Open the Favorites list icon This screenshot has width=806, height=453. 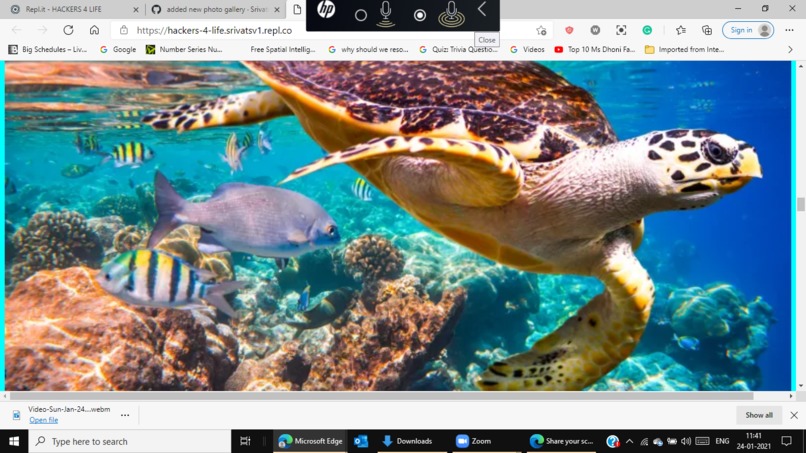pyautogui.click(x=681, y=30)
